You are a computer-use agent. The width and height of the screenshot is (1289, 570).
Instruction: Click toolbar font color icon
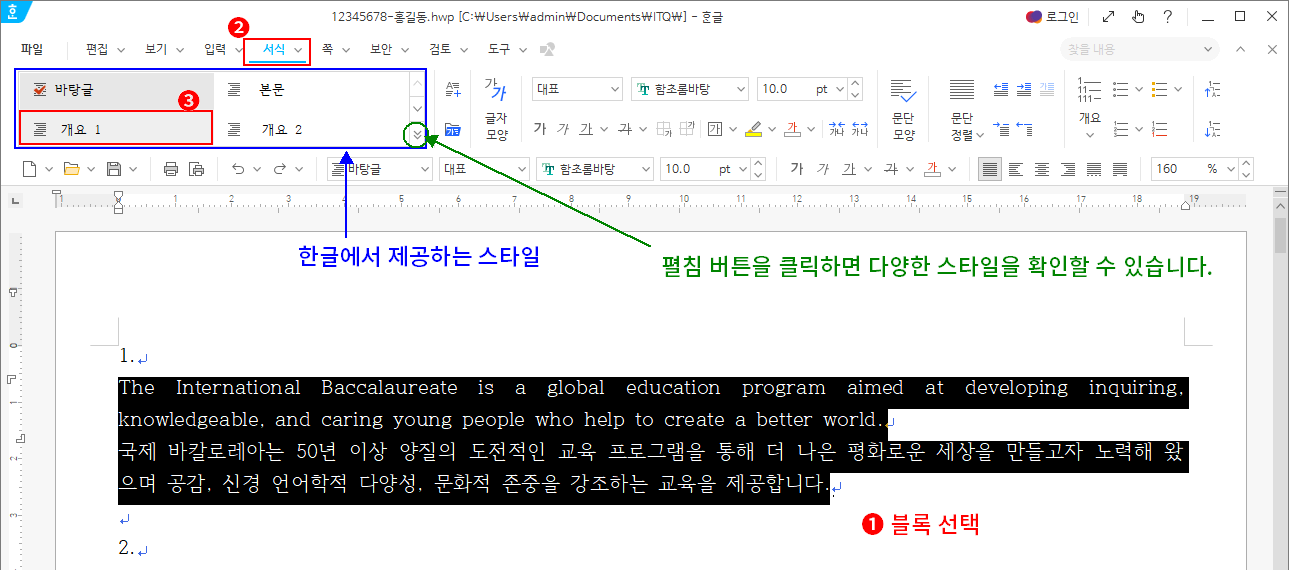click(932, 169)
